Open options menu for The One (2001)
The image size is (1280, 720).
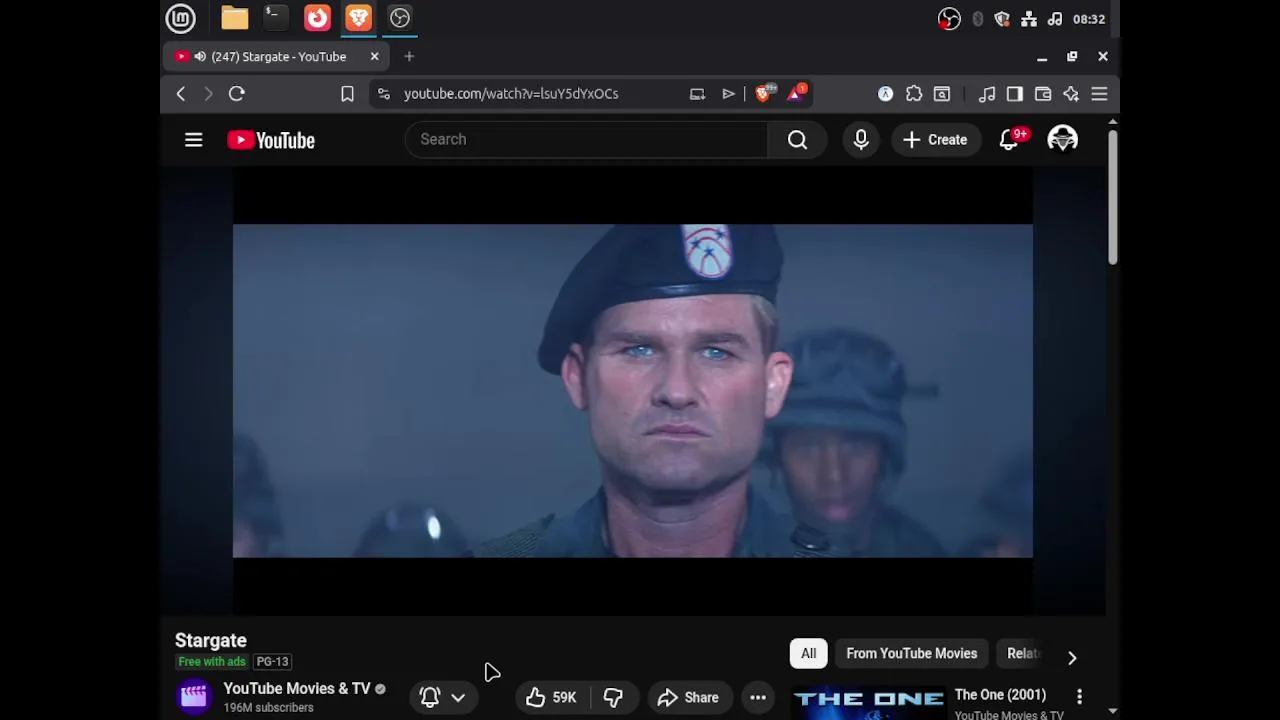(x=1079, y=696)
